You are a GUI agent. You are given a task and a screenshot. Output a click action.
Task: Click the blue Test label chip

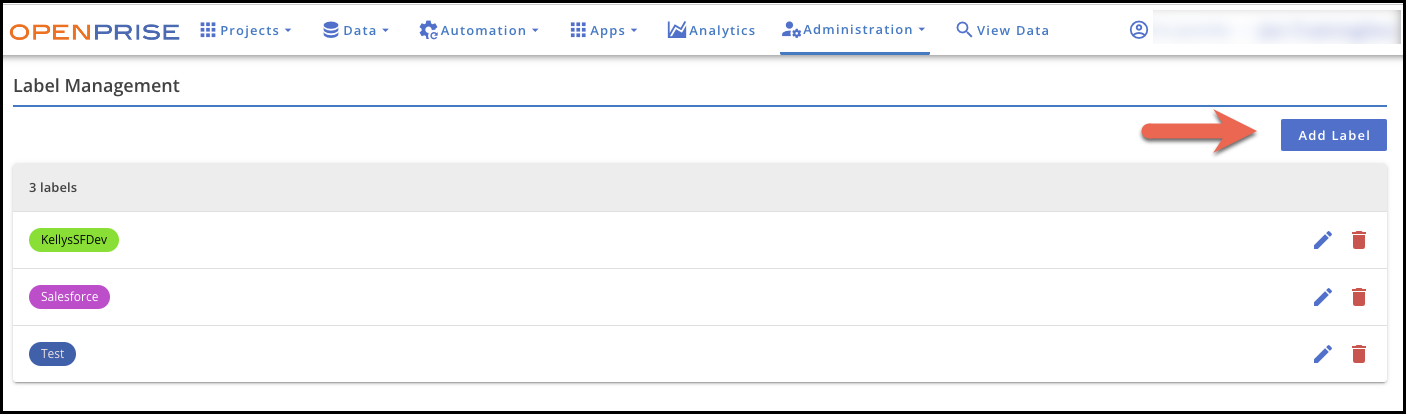(52, 354)
